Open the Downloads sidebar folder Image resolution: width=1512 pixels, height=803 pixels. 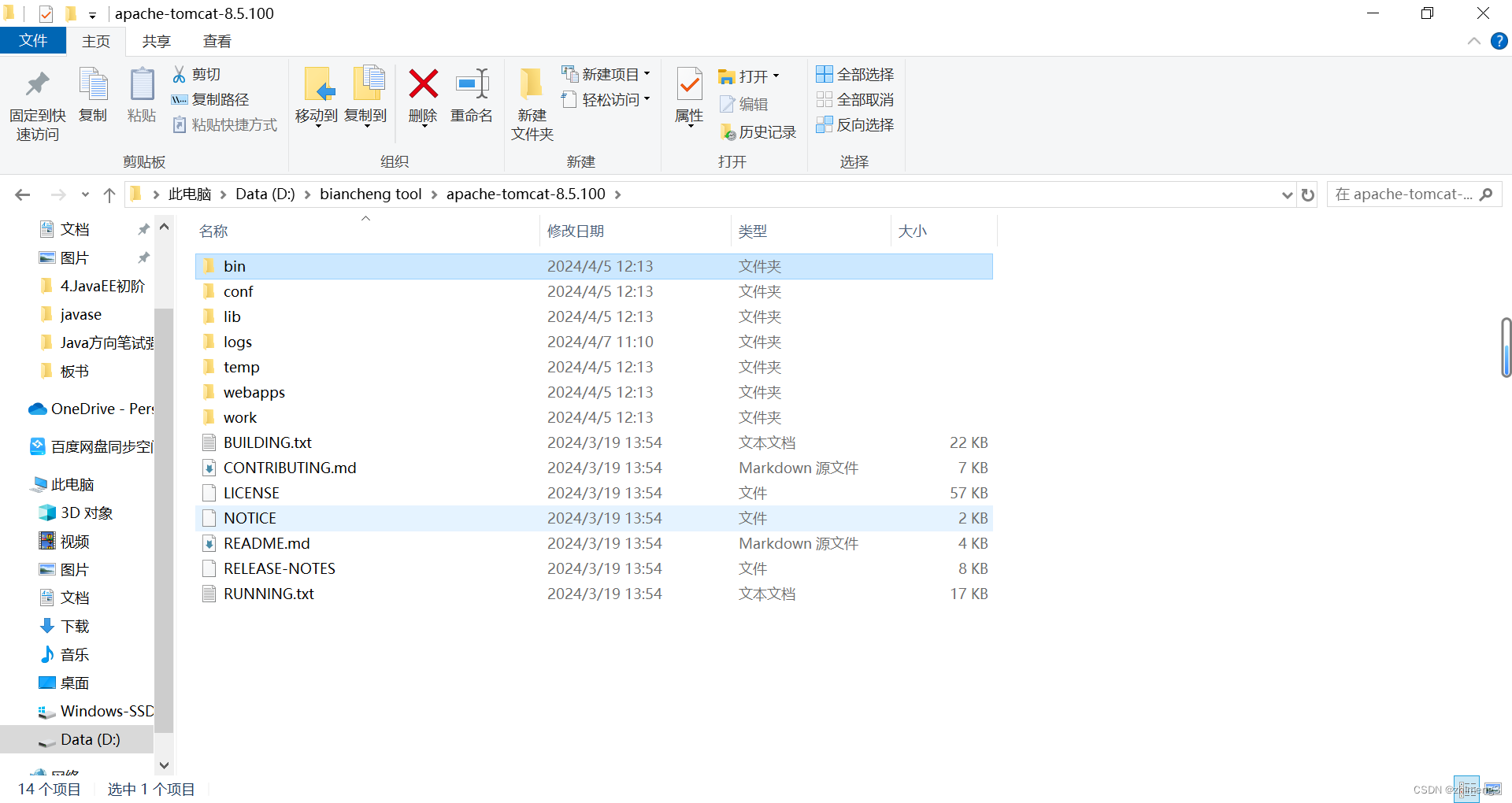pyautogui.click(x=65, y=626)
